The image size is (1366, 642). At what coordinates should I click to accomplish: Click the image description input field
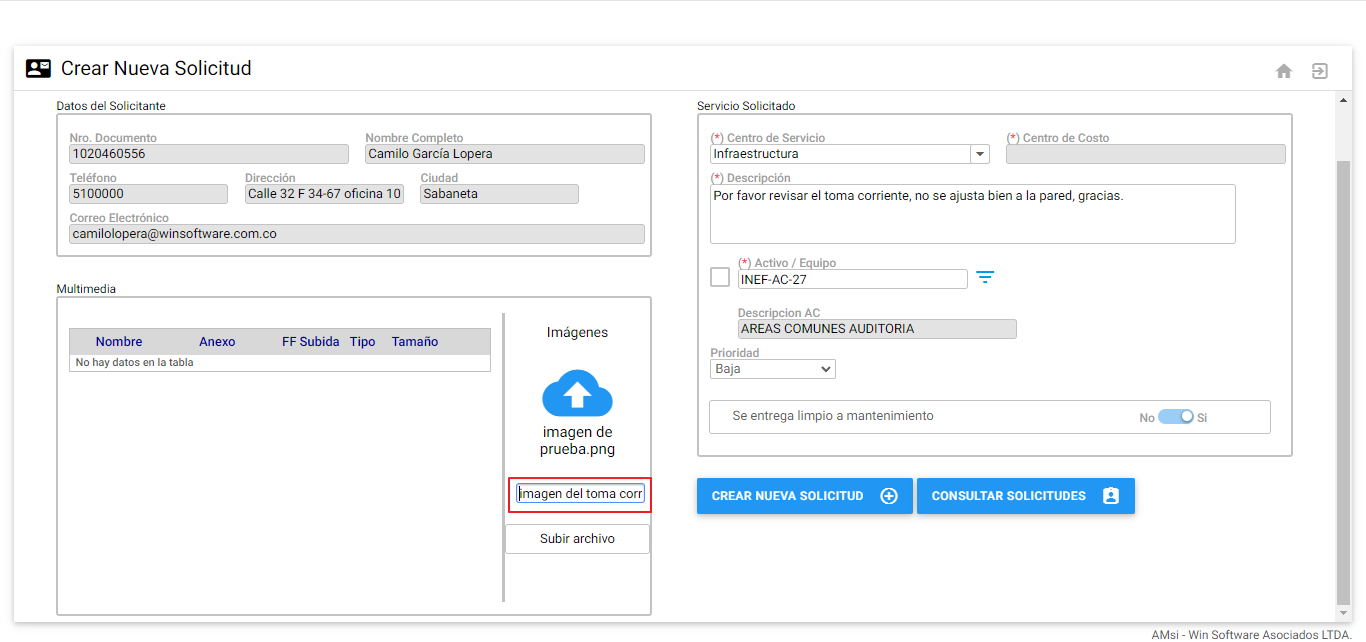[x=580, y=494]
